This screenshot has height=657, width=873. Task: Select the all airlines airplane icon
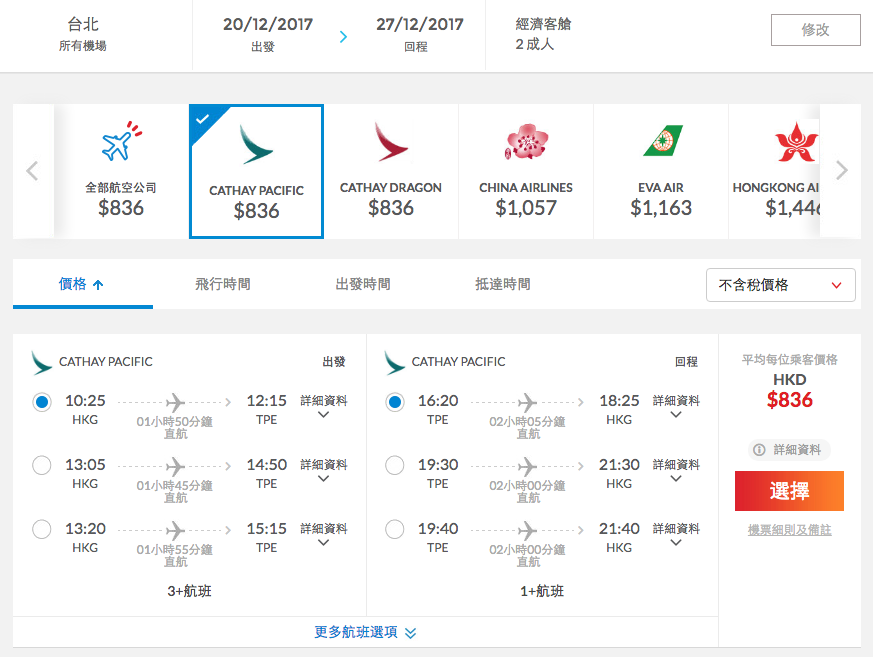pos(121,141)
